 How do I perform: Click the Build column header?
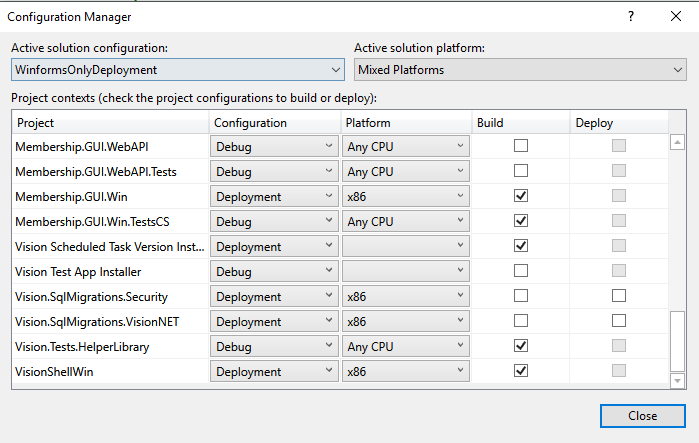pos(520,122)
